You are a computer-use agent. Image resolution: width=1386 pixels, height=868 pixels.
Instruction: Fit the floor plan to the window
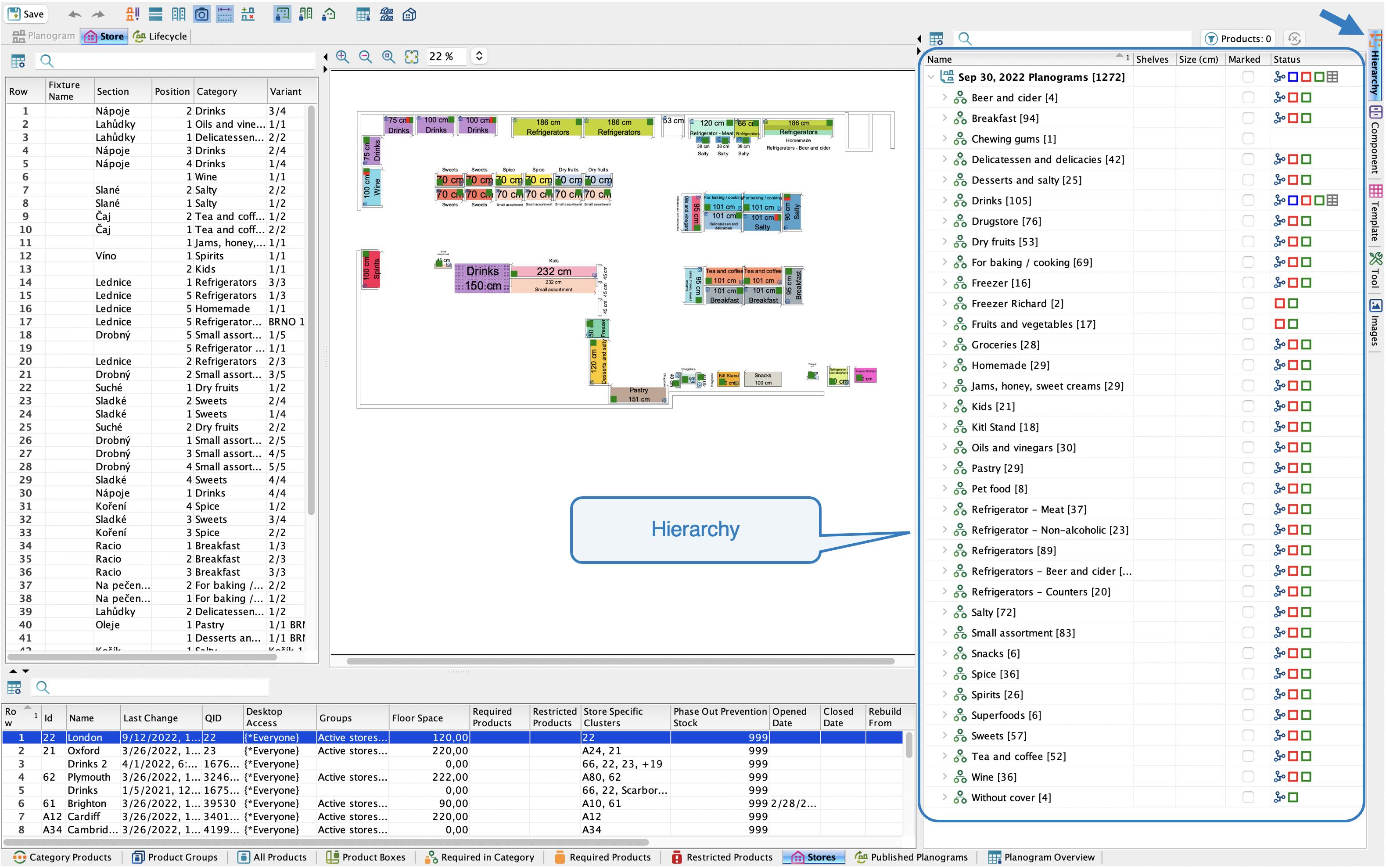412,56
